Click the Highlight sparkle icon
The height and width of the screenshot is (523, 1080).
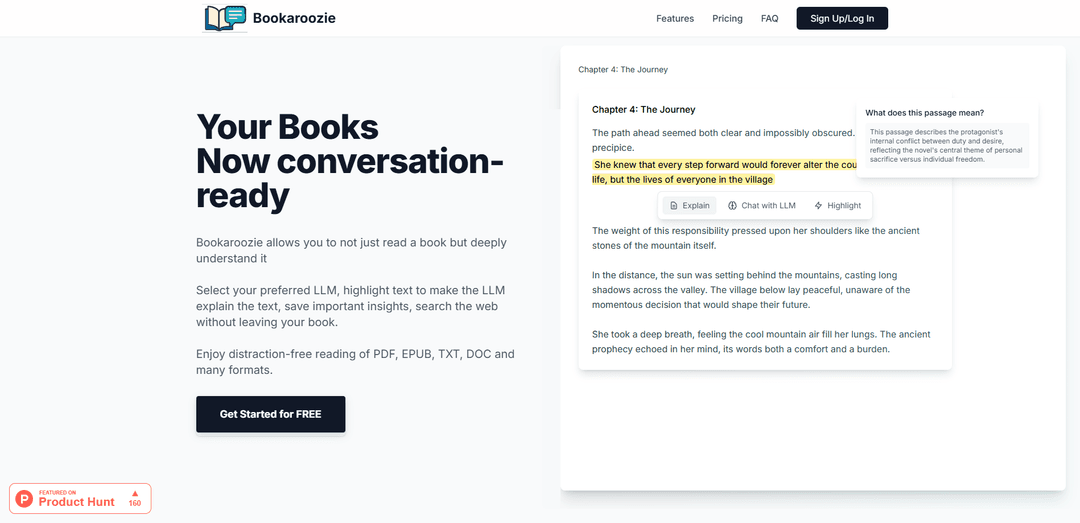(x=818, y=205)
